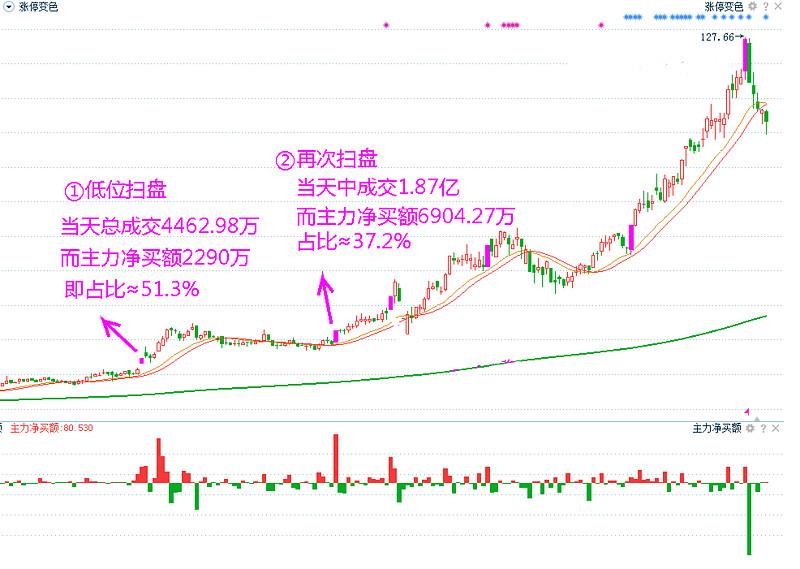Click the 涨停变色 label at top right
The image size is (800, 569).
pos(724,7)
